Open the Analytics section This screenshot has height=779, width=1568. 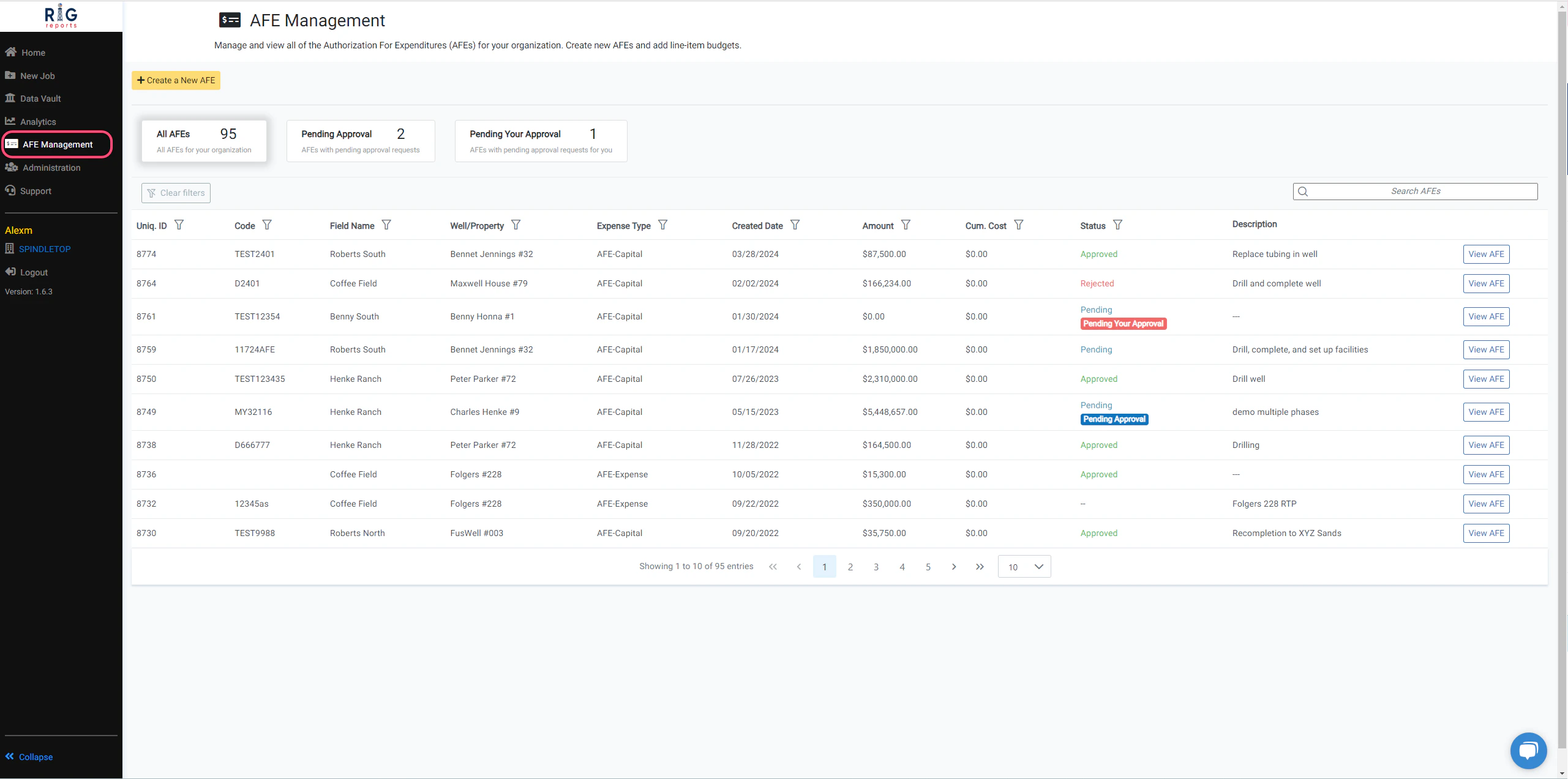(x=38, y=121)
